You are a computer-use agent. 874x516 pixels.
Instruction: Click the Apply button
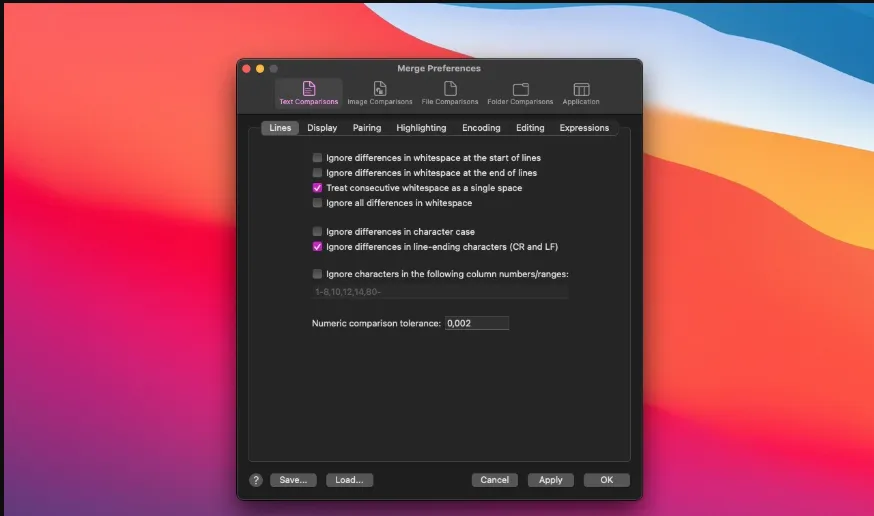pyautogui.click(x=551, y=480)
